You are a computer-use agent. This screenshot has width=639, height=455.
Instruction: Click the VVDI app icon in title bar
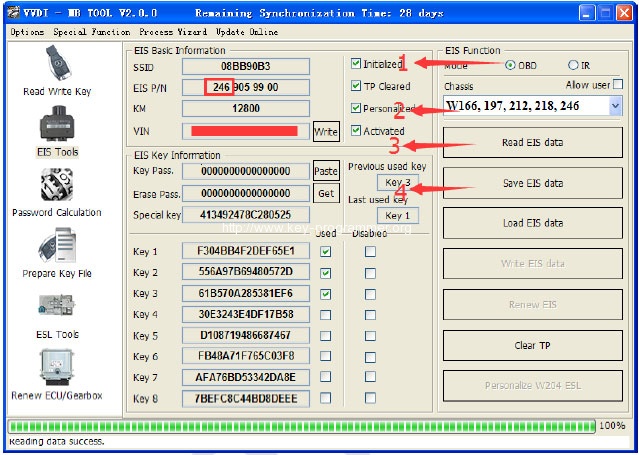point(13,13)
